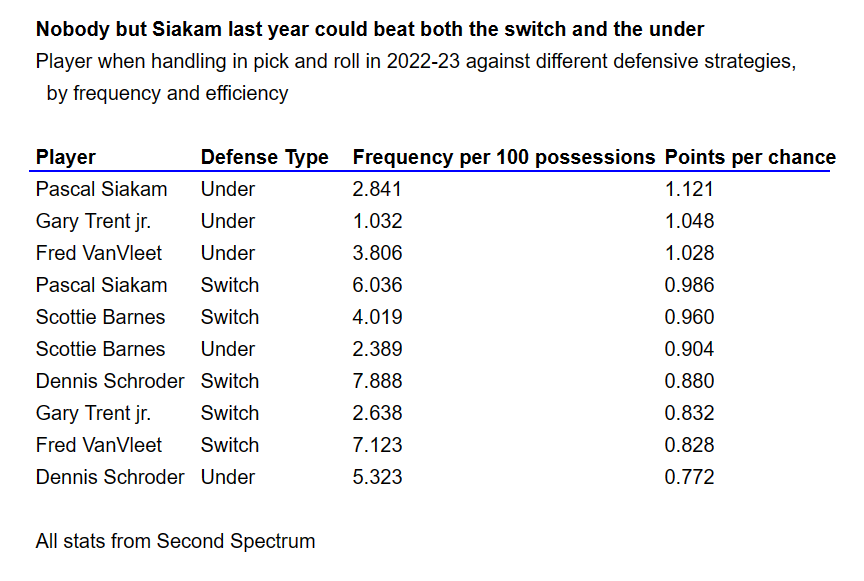
Task: Click the Frequency per 100 possessions header
Action: point(504,157)
